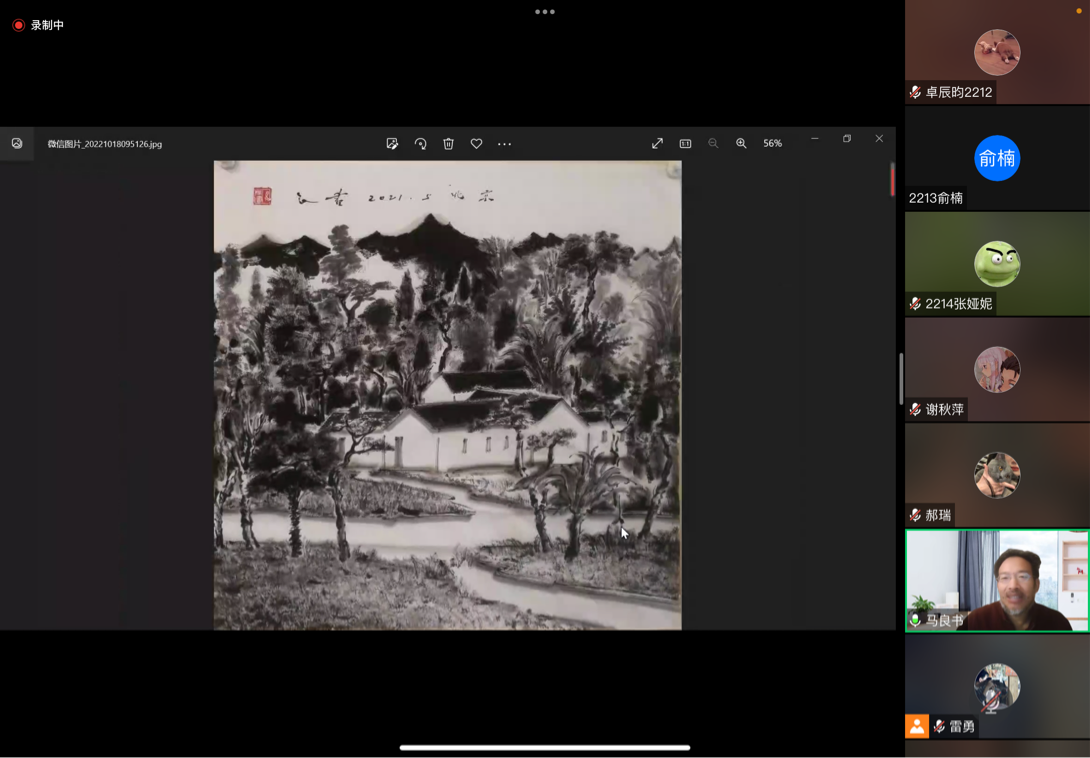Click the Photos app icon beside the filename
1090x758 pixels.
17,143
